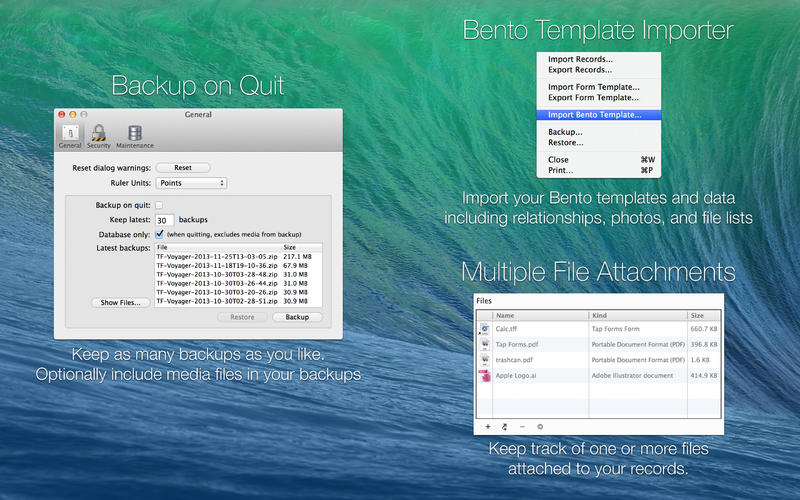Select Export Form Template from menu
800x500 pixels.
click(x=593, y=97)
